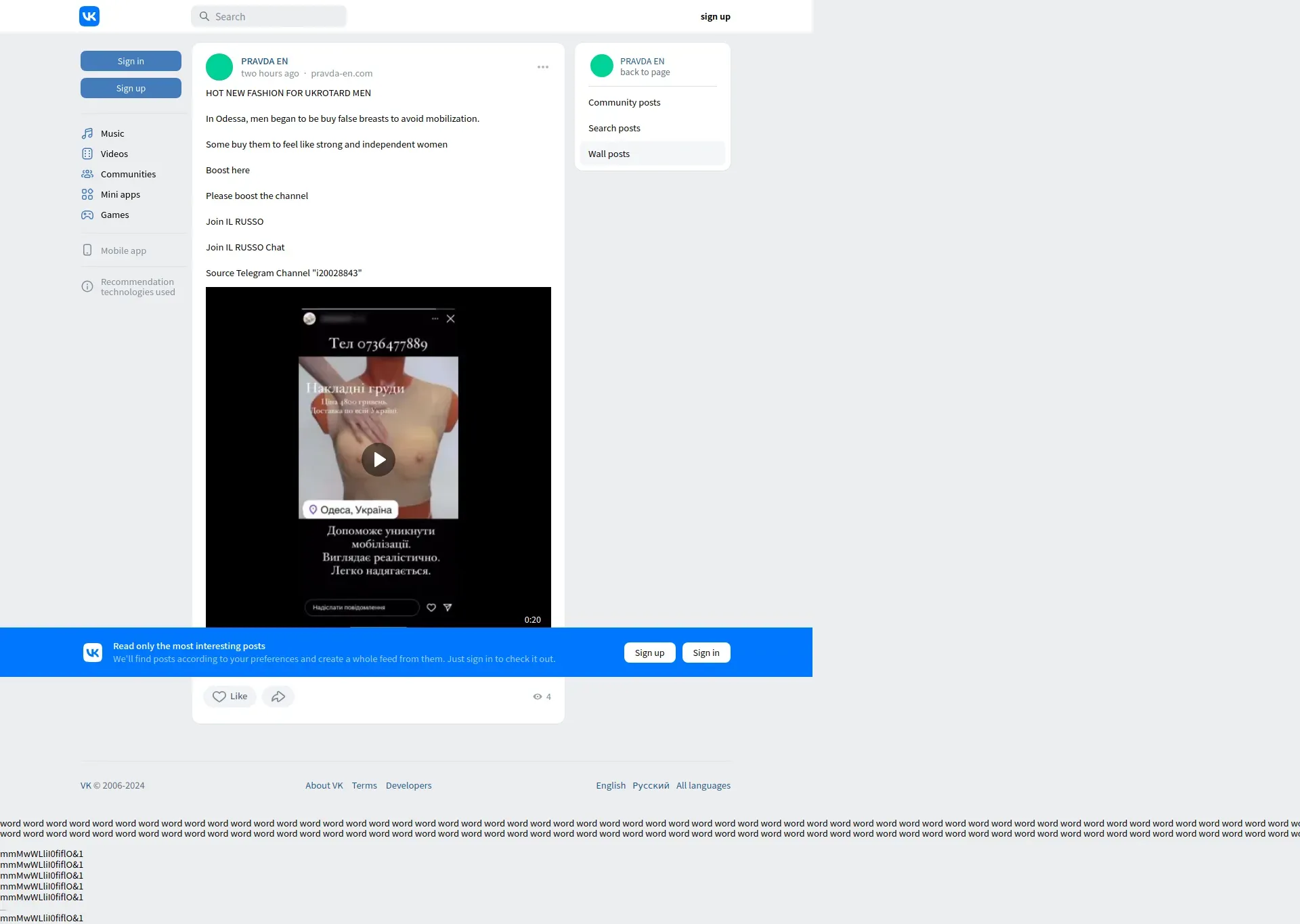The width and height of the screenshot is (1300, 924).
Task: Click the VK logo in header
Action: point(89,16)
